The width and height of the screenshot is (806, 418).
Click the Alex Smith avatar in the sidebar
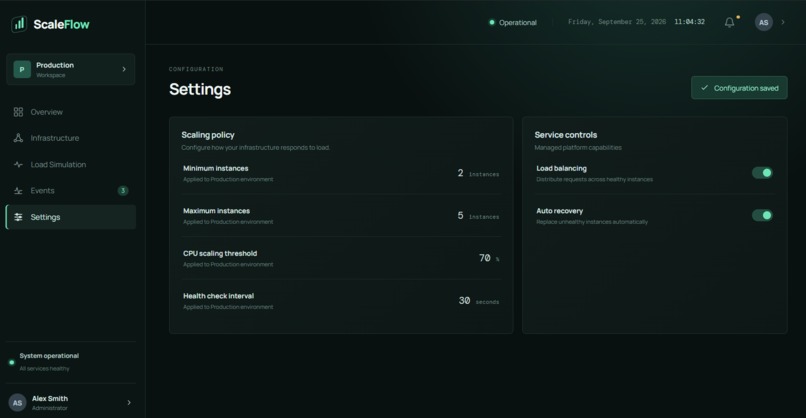point(17,403)
